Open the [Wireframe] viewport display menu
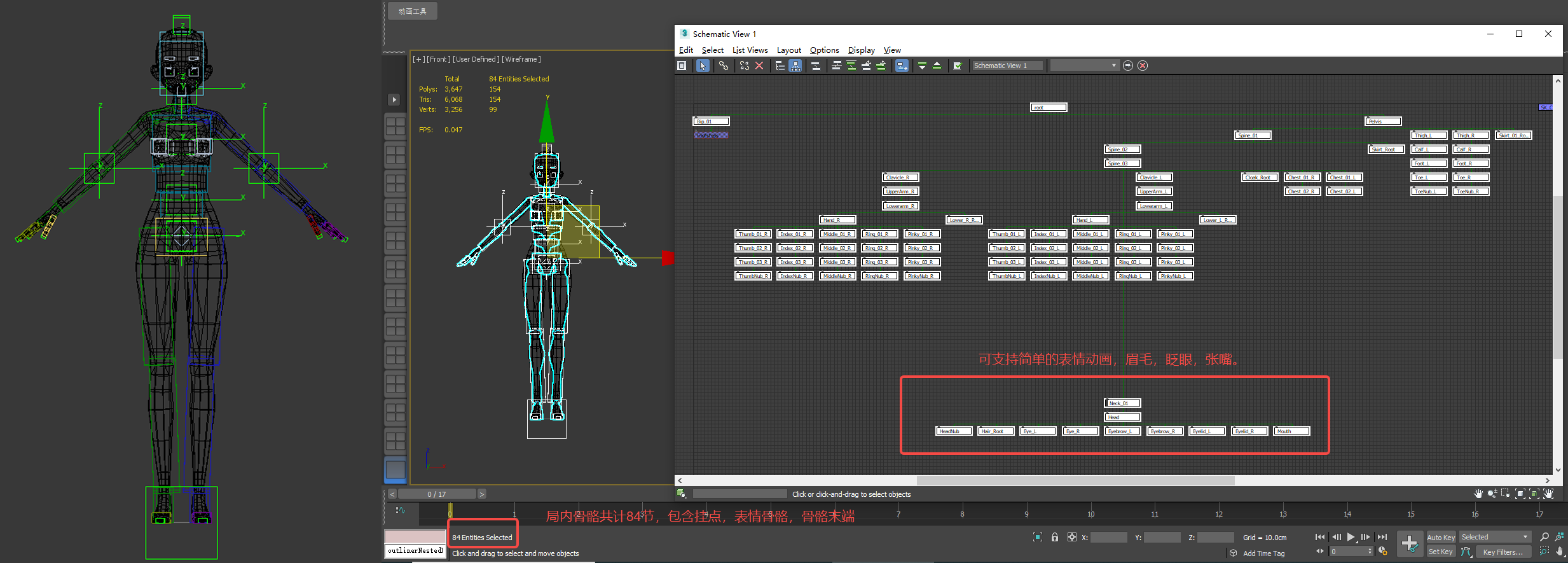The image size is (1568, 563). [521, 59]
